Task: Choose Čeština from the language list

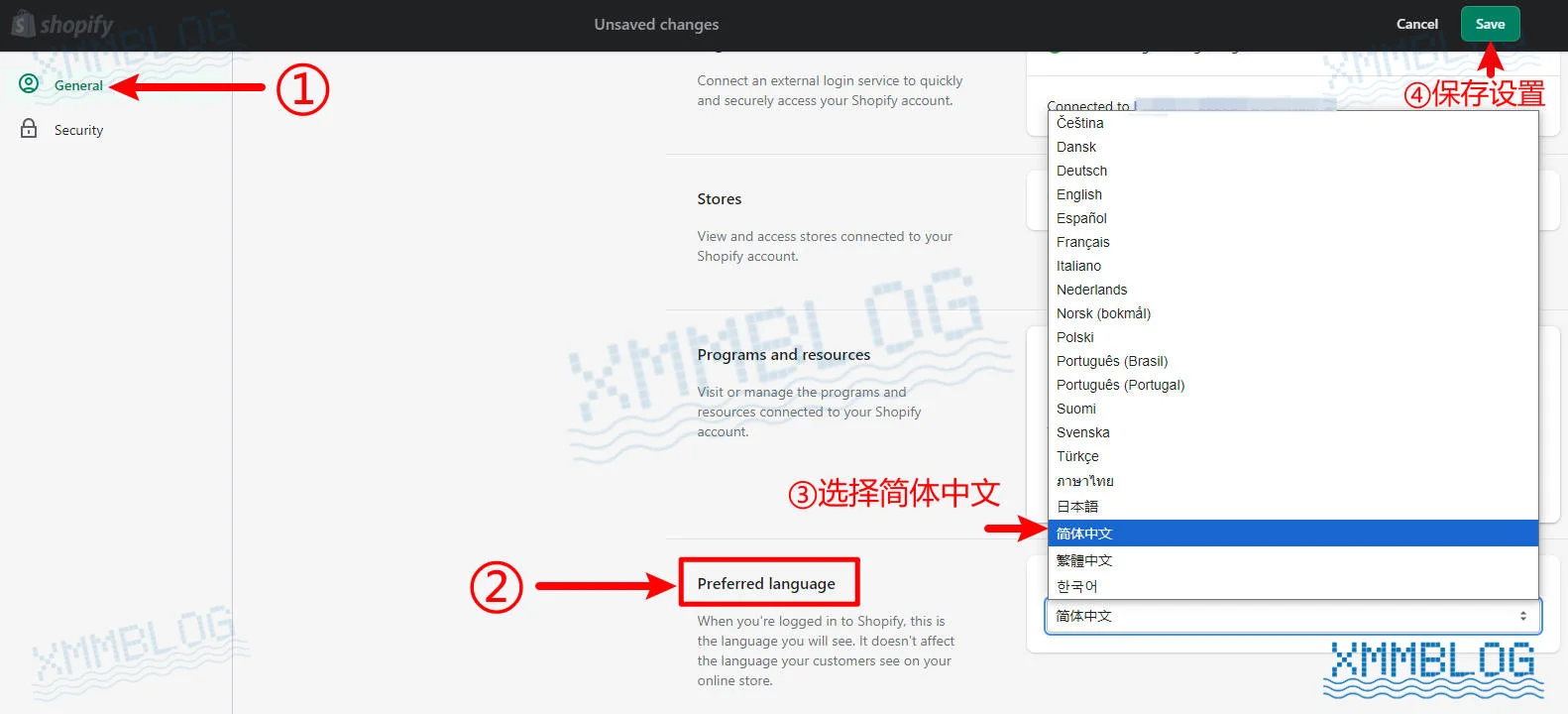Action: tap(1292, 123)
